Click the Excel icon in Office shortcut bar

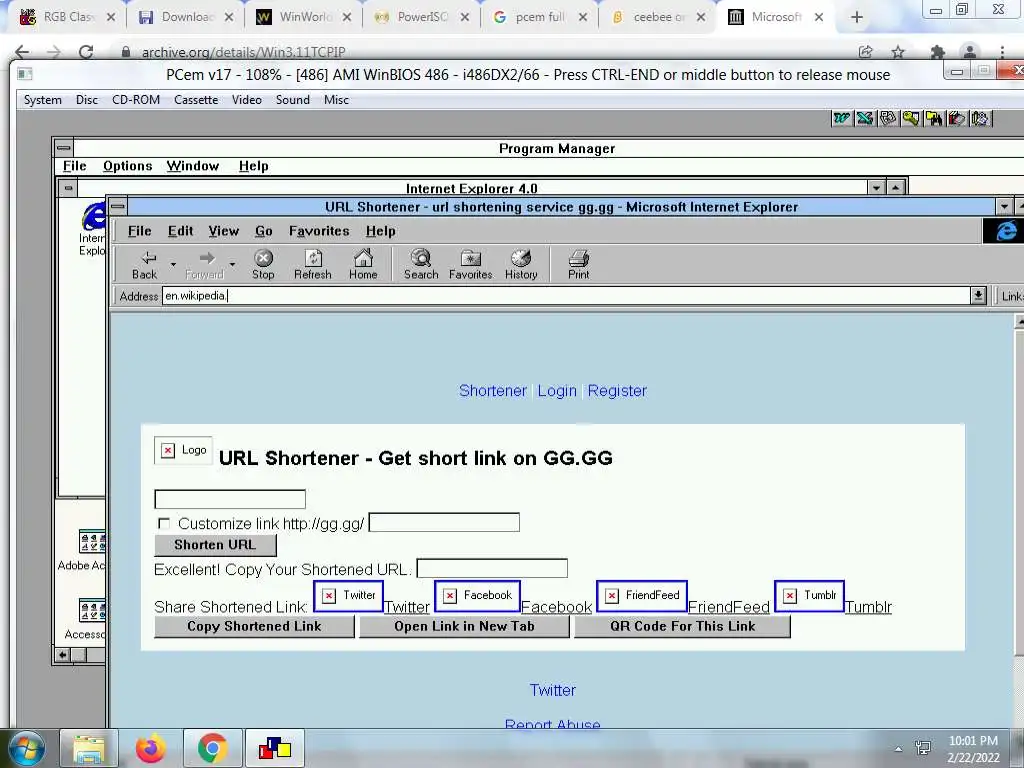[x=865, y=118]
